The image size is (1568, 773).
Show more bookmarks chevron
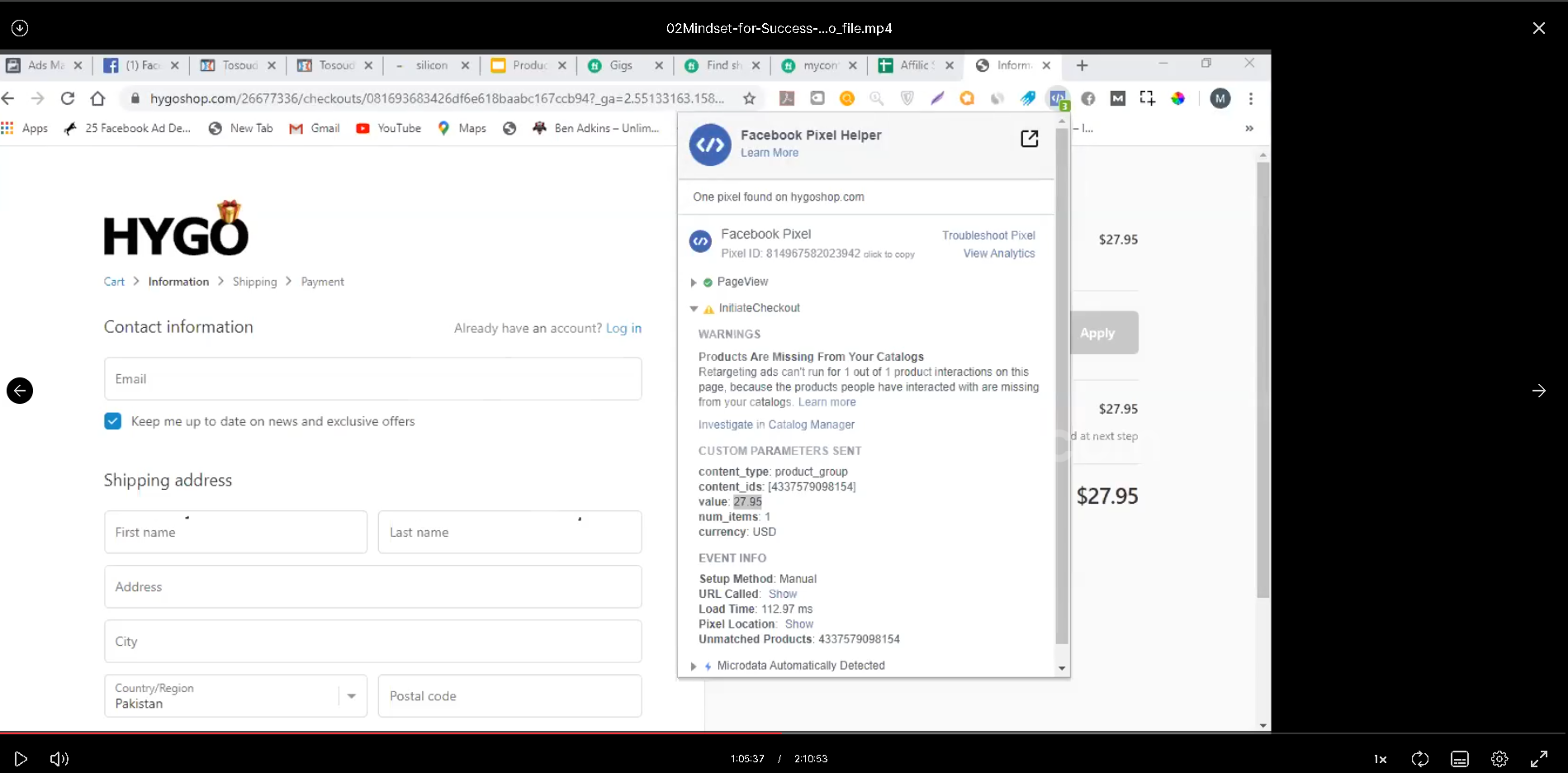[x=1249, y=128]
